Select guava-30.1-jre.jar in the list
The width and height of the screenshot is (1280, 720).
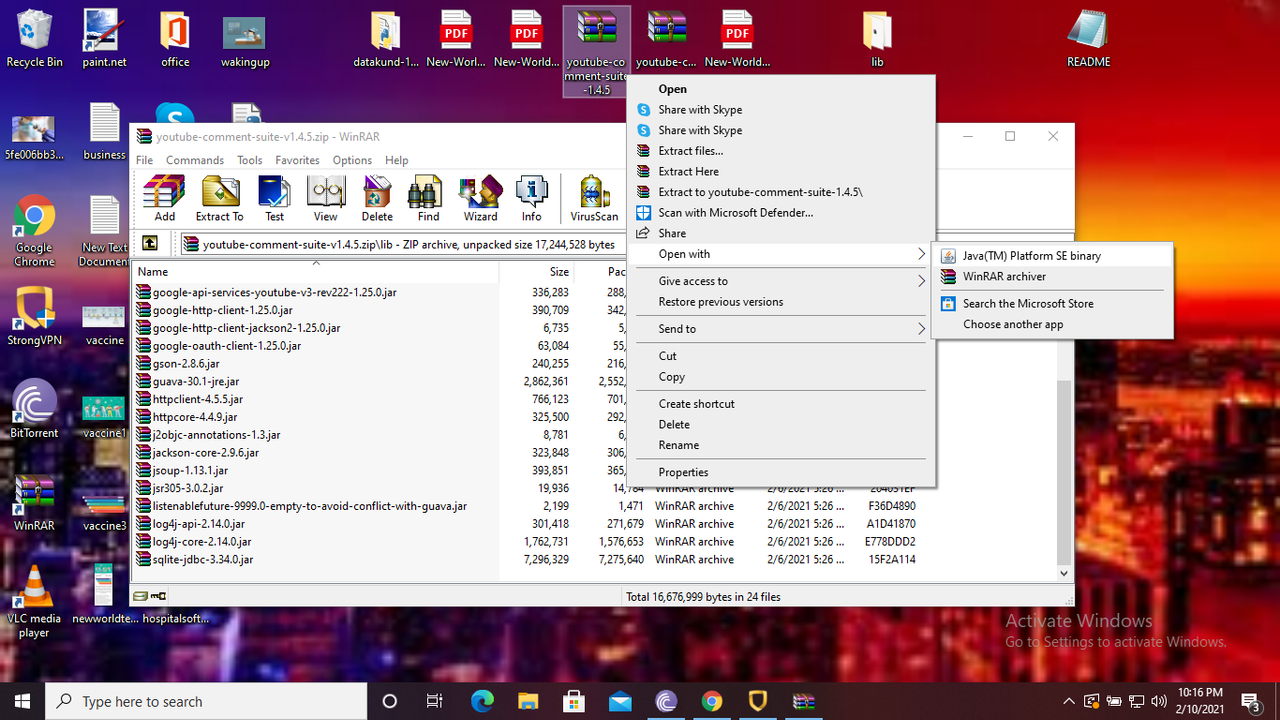pyautogui.click(x=196, y=381)
